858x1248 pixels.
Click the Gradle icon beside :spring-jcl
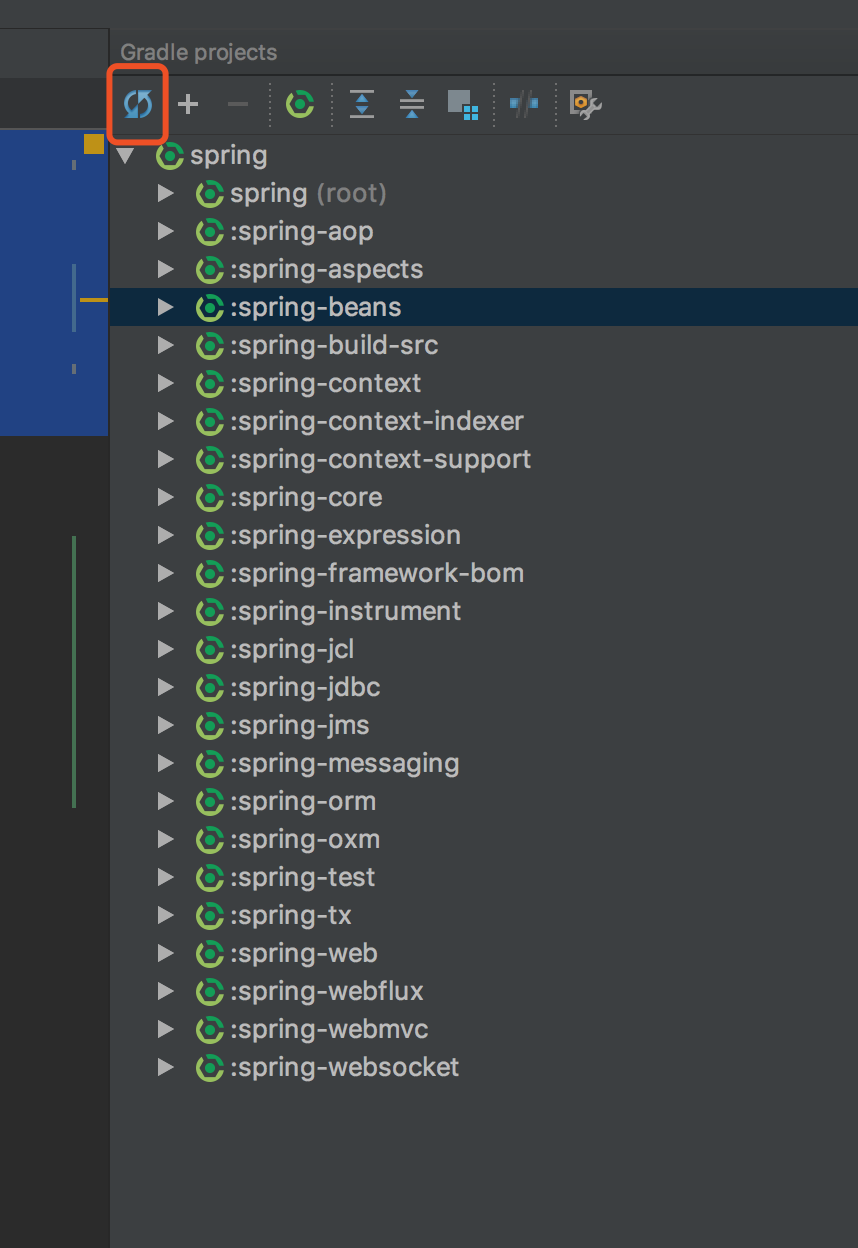coord(210,650)
